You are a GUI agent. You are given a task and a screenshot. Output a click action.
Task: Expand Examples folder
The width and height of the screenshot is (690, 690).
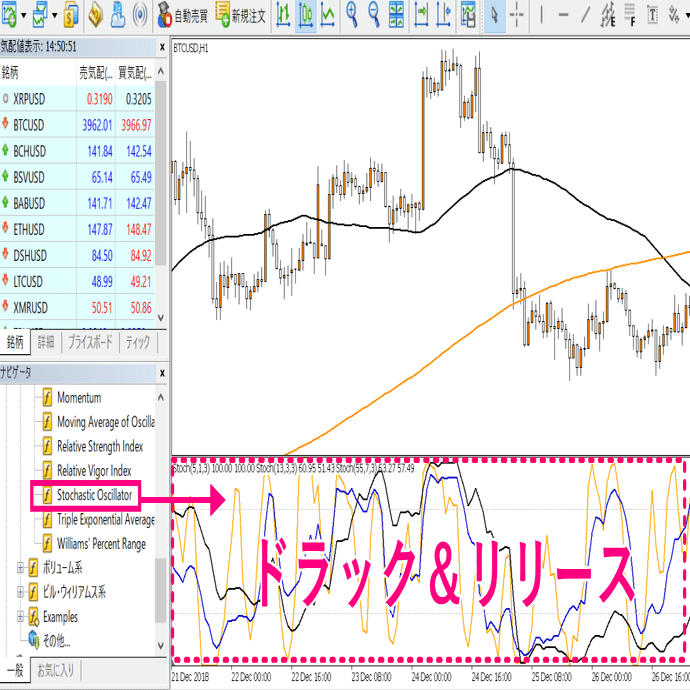point(20,617)
